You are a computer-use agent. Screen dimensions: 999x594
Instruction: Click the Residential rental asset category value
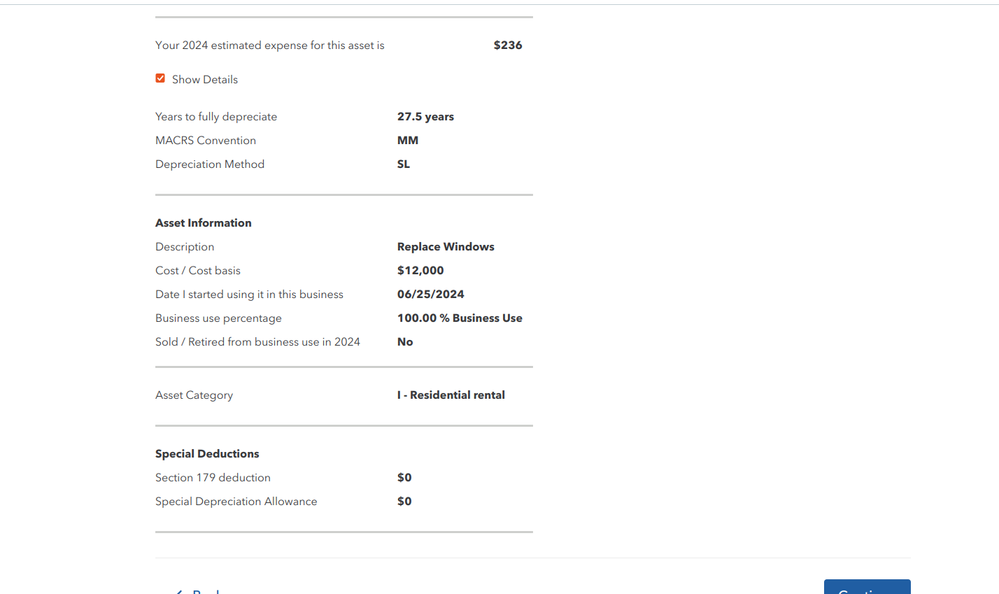tap(451, 395)
